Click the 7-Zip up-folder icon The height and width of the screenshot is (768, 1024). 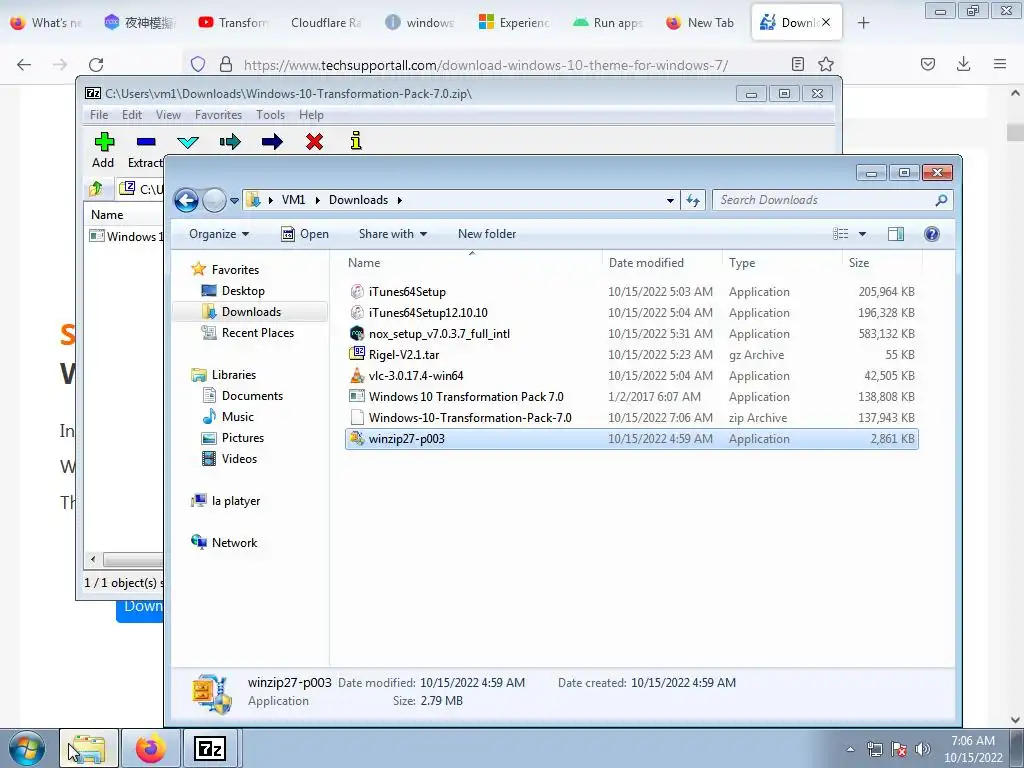[x=96, y=189]
